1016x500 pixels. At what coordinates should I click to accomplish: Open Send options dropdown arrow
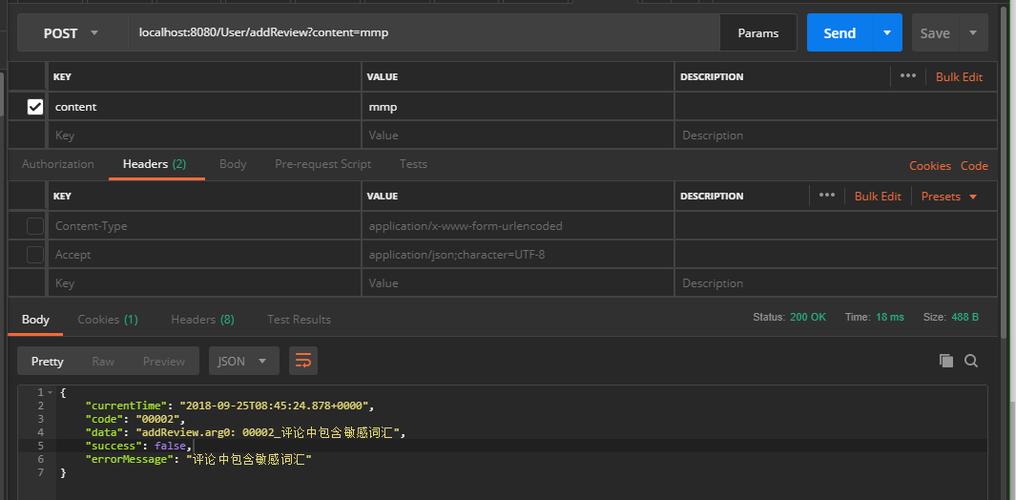tap(887, 33)
